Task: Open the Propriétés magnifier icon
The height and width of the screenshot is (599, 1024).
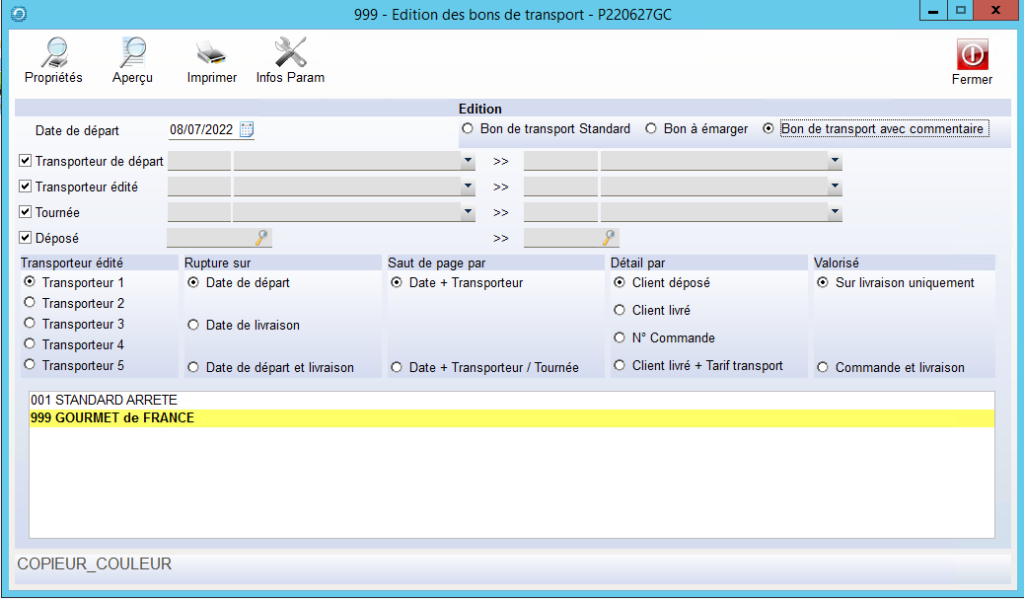Action: pos(53,52)
